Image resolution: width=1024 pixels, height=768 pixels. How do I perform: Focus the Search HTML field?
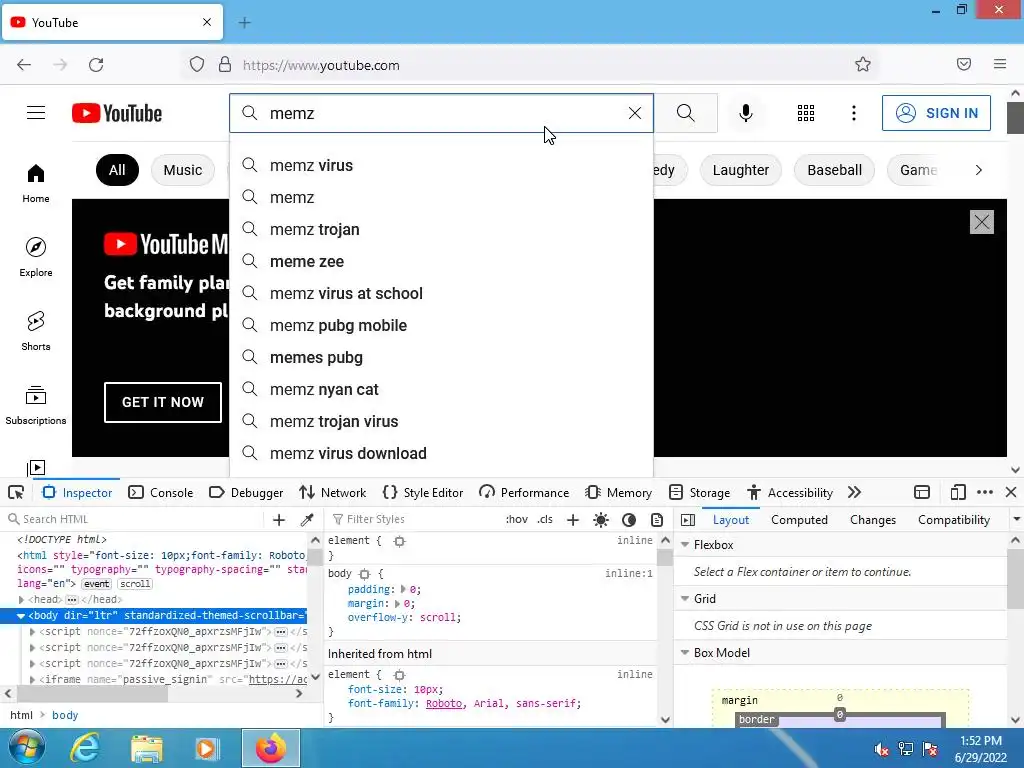click(x=134, y=519)
